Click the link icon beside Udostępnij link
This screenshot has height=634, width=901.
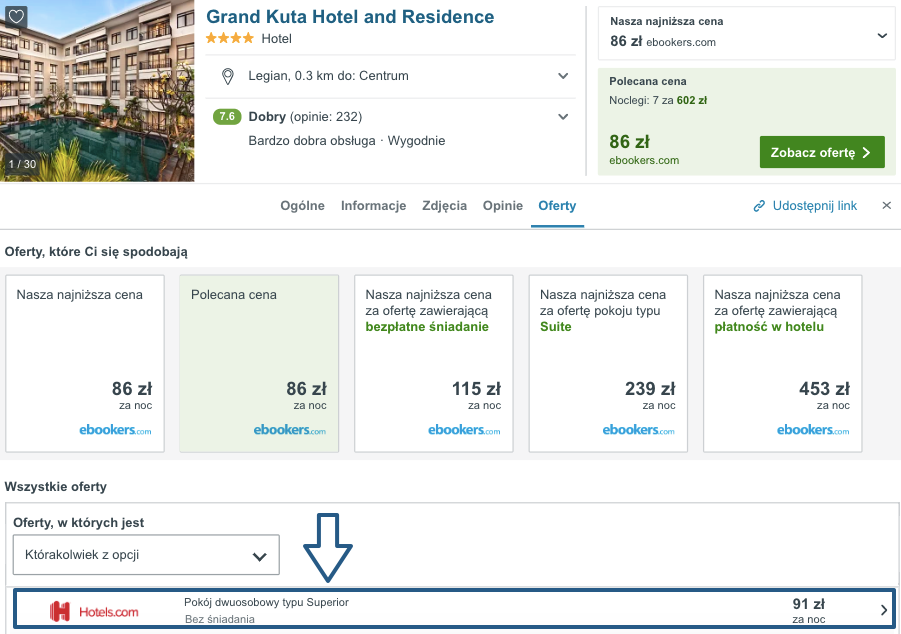point(759,206)
